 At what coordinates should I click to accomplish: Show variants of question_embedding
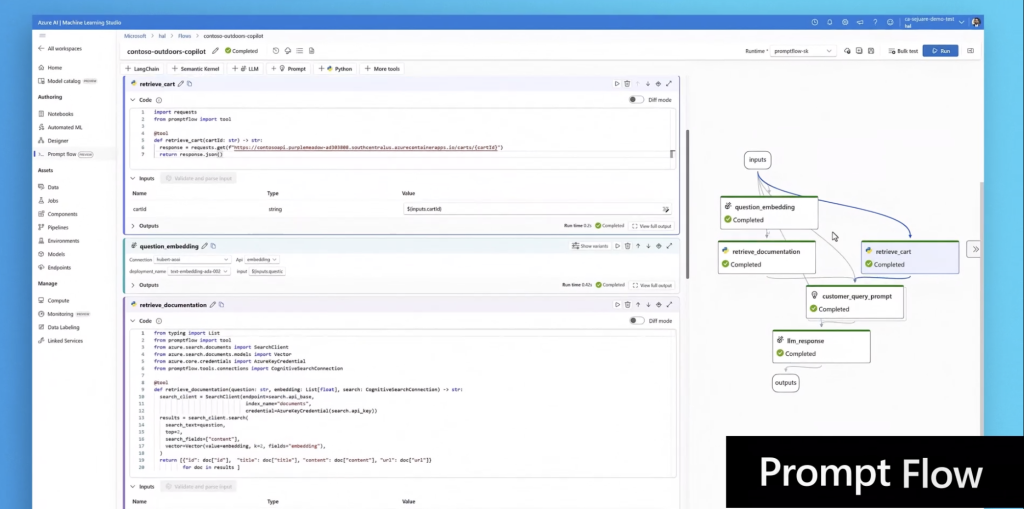tap(590, 246)
